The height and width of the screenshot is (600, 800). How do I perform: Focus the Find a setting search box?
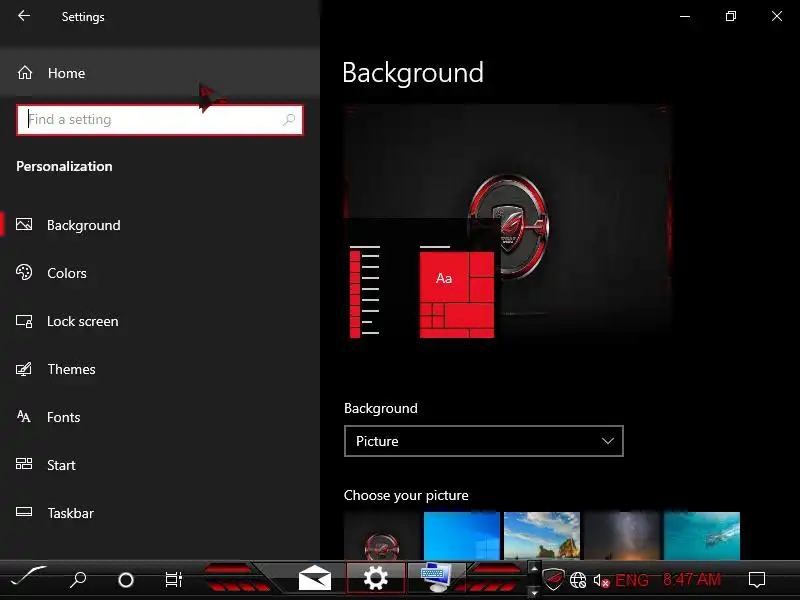point(160,119)
